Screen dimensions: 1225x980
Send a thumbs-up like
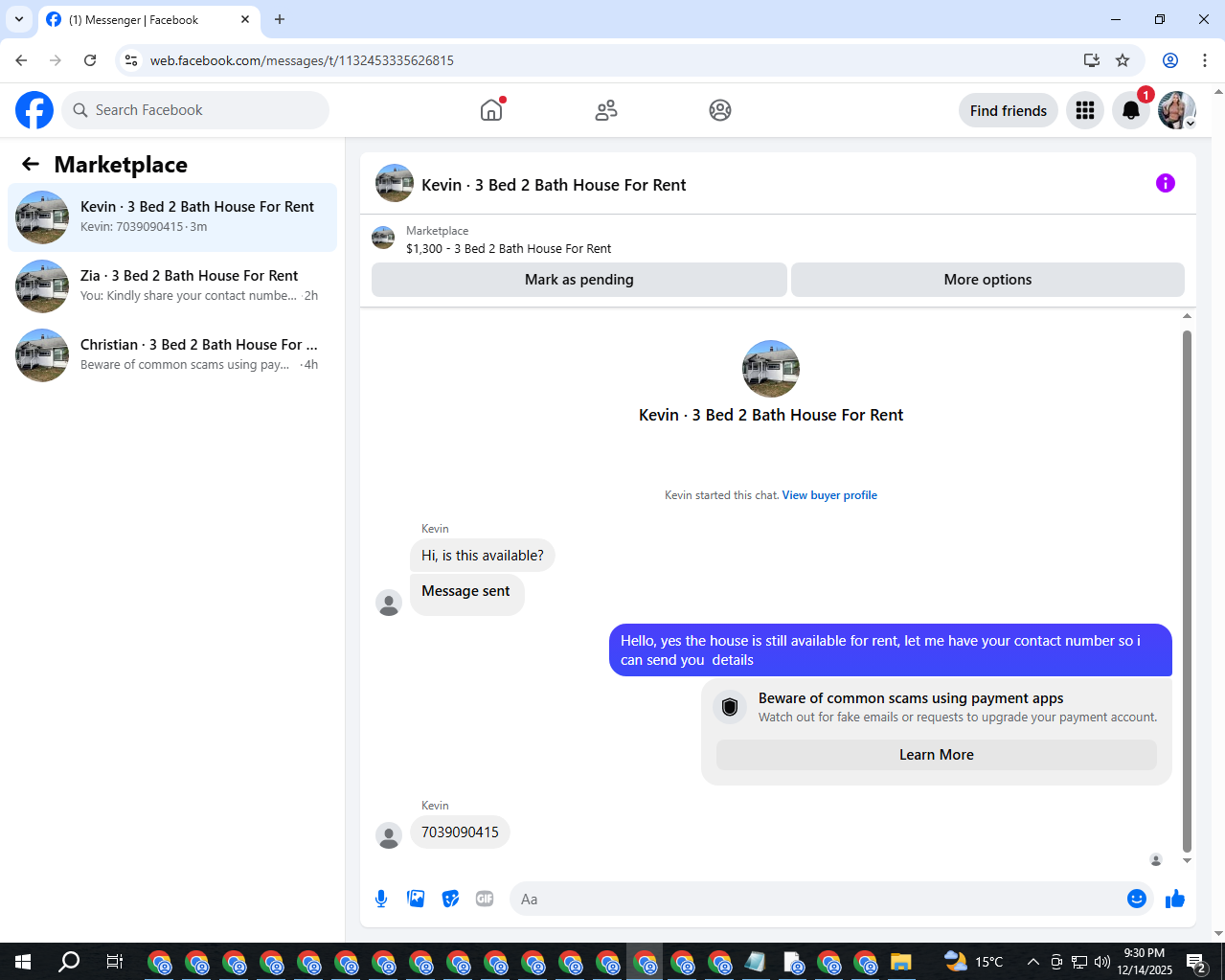1175,899
